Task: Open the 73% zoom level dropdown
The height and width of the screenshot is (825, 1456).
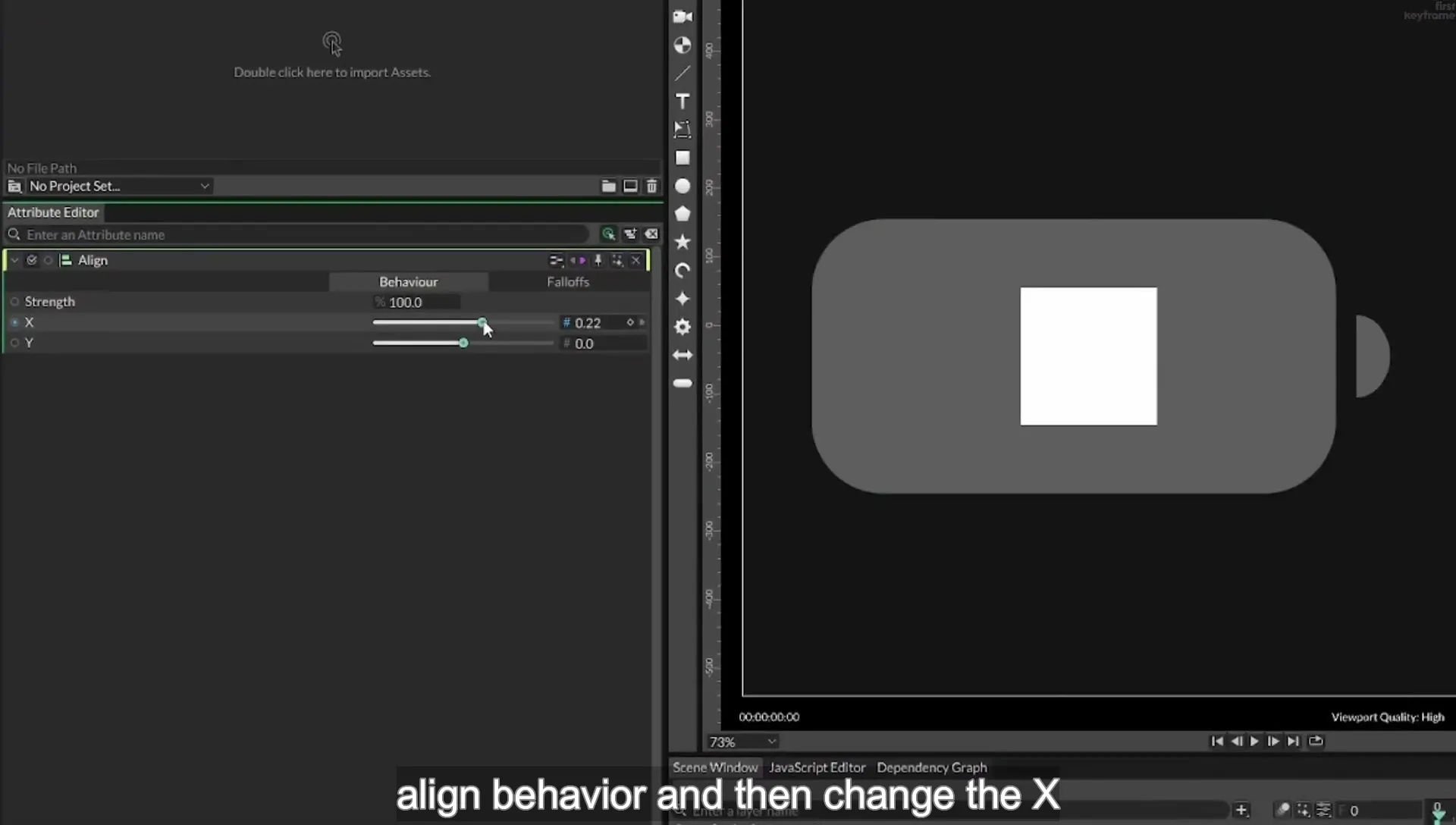Action: point(742,742)
